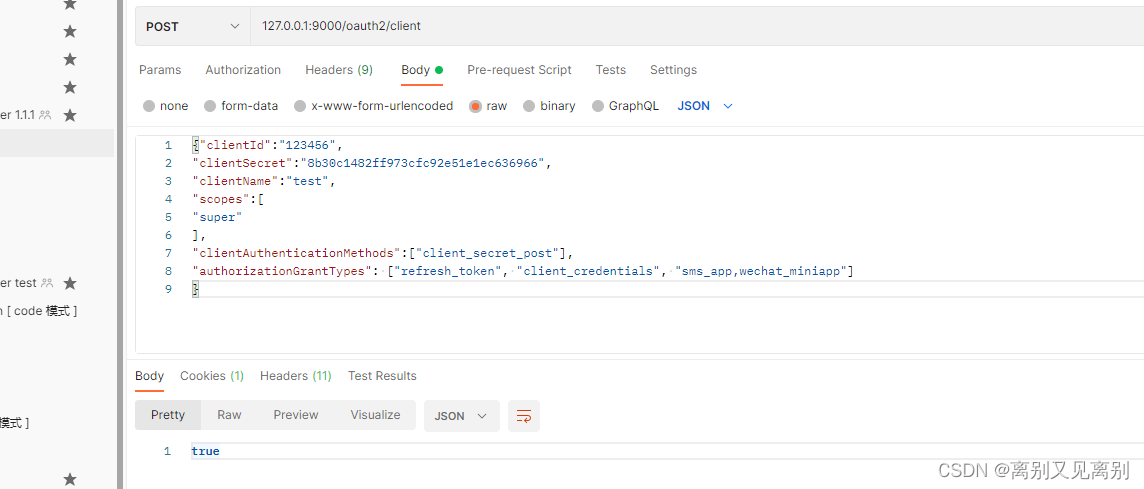
Task: Click the request URL field 127.0.0.1:9000/oauth2/client
Action: coord(697,26)
